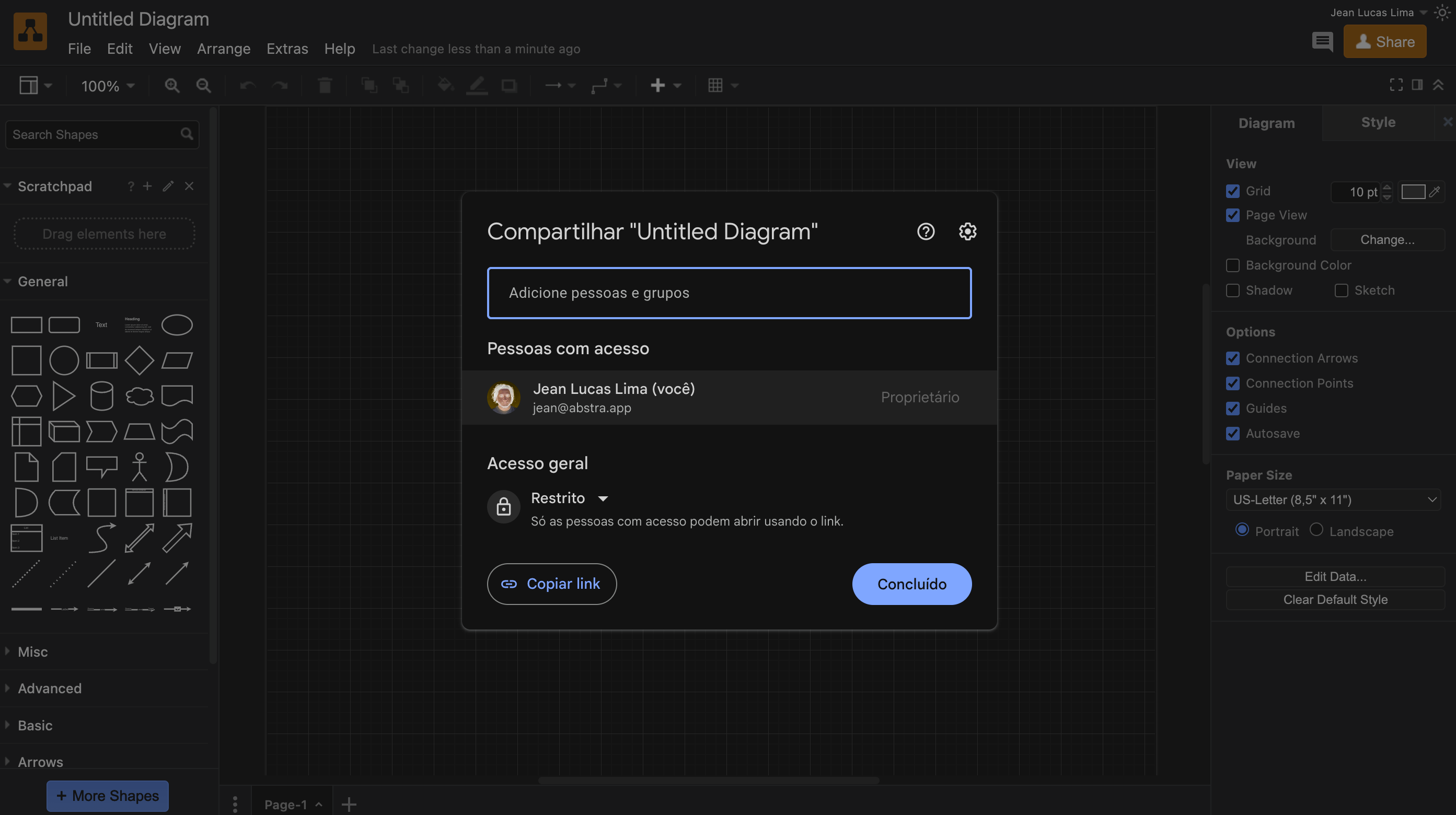Open the Extras menu
Screen dimensions: 1456x815
click(x=287, y=49)
